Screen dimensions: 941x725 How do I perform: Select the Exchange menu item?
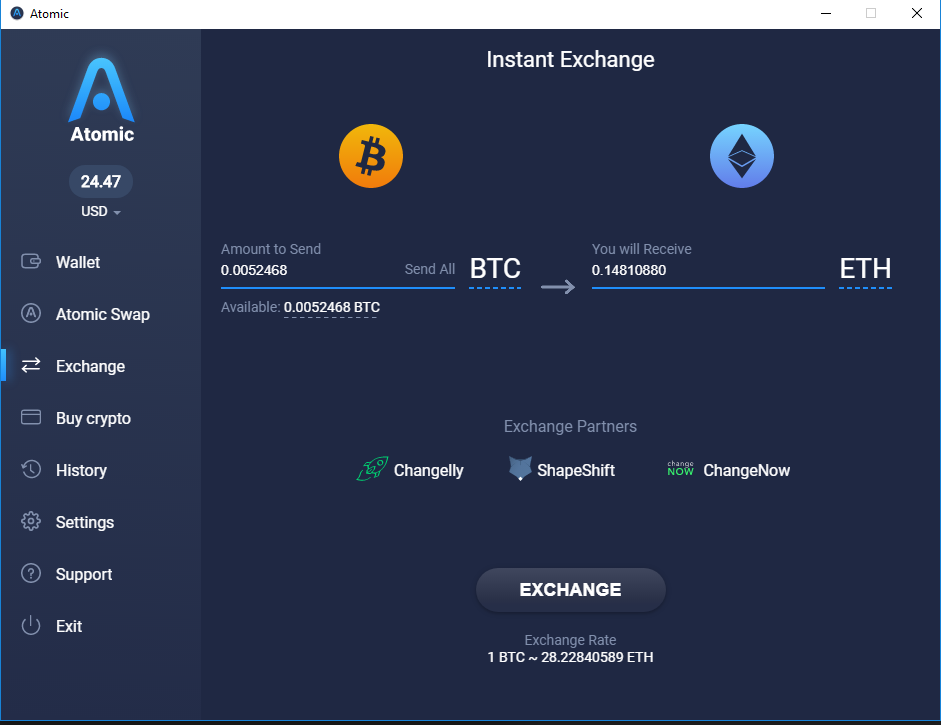point(90,366)
